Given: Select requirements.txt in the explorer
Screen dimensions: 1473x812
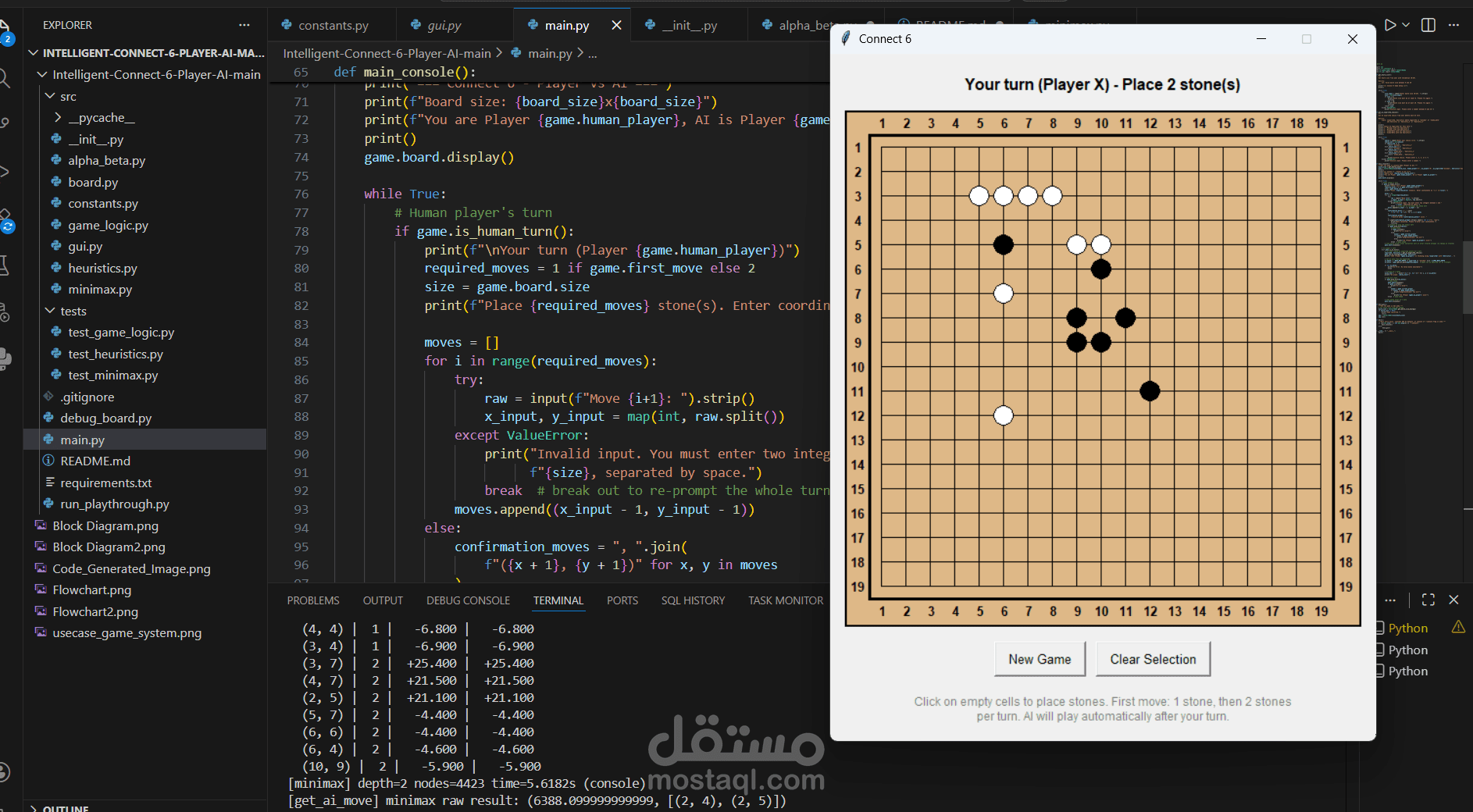Looking at the screenshot, I should 106,483.
